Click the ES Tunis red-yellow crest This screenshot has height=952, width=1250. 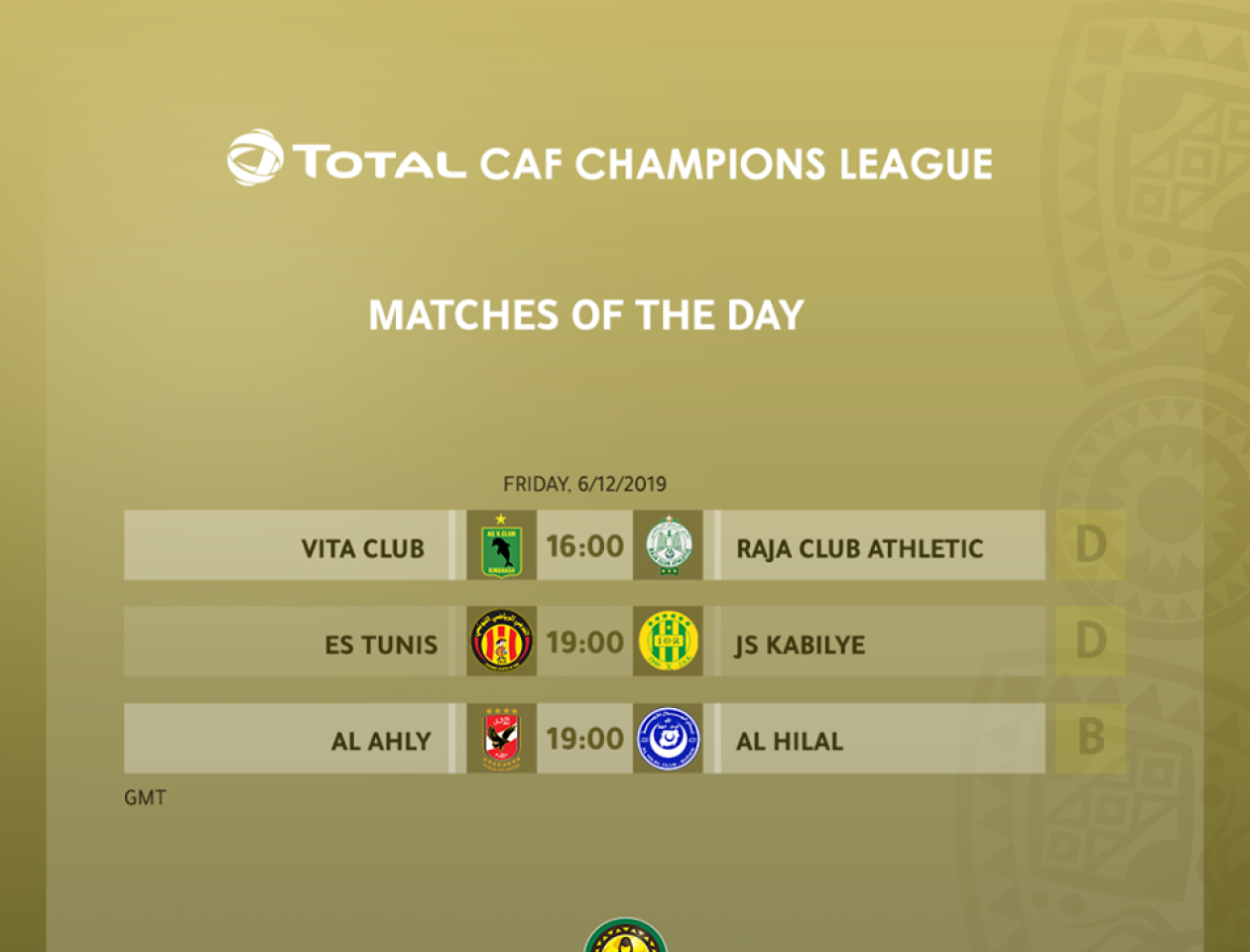[x=501, y=642]
